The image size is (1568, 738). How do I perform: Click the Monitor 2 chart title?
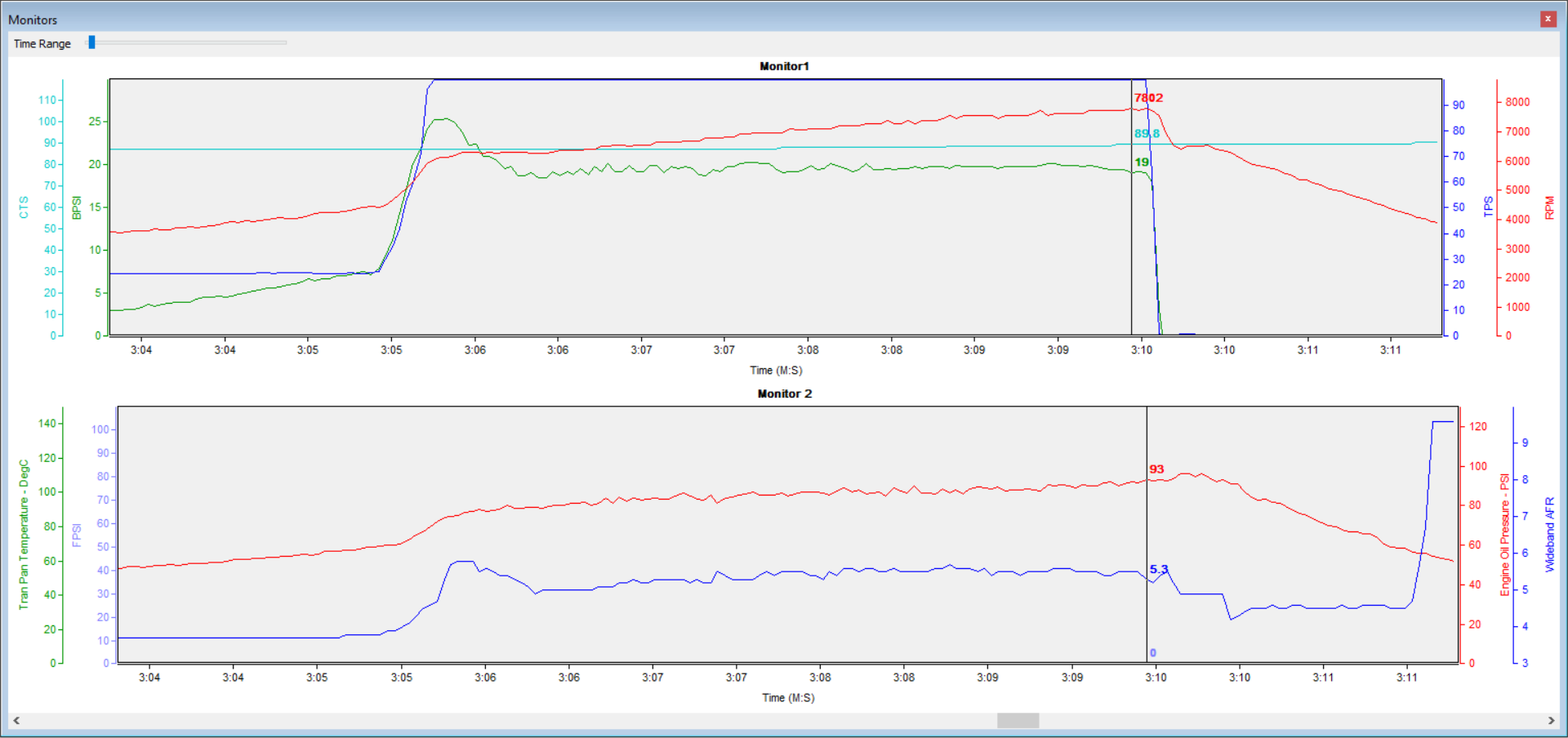click(x=784, y=393)
